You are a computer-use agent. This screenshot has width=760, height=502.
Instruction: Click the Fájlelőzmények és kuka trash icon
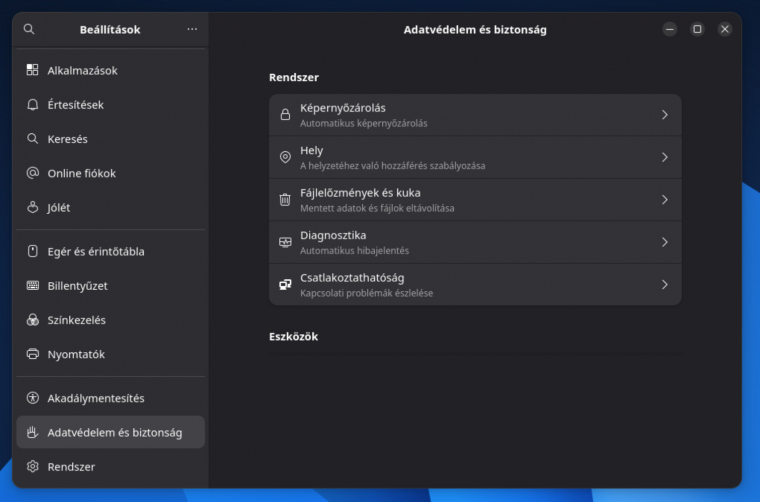coord(285,200)
